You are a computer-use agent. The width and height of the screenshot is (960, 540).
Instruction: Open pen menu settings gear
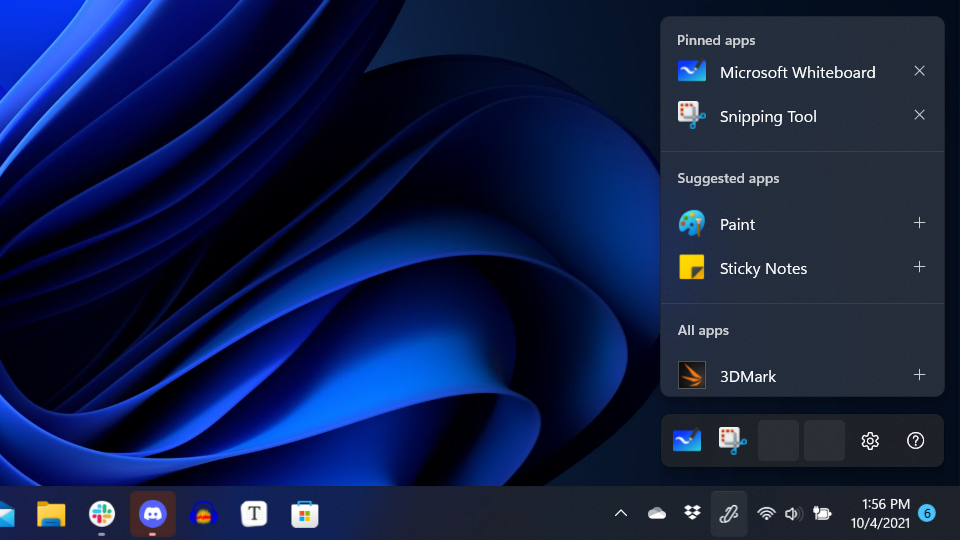tap(870, 441)
